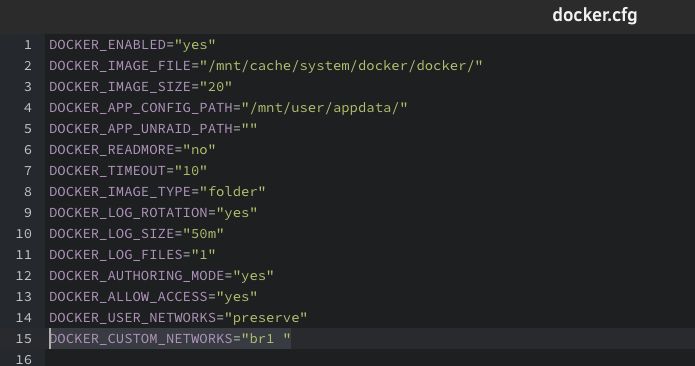695x366 pixels.
Task: Click the /mnt/user/appdata/ config path
Action: tap(324, 108)
